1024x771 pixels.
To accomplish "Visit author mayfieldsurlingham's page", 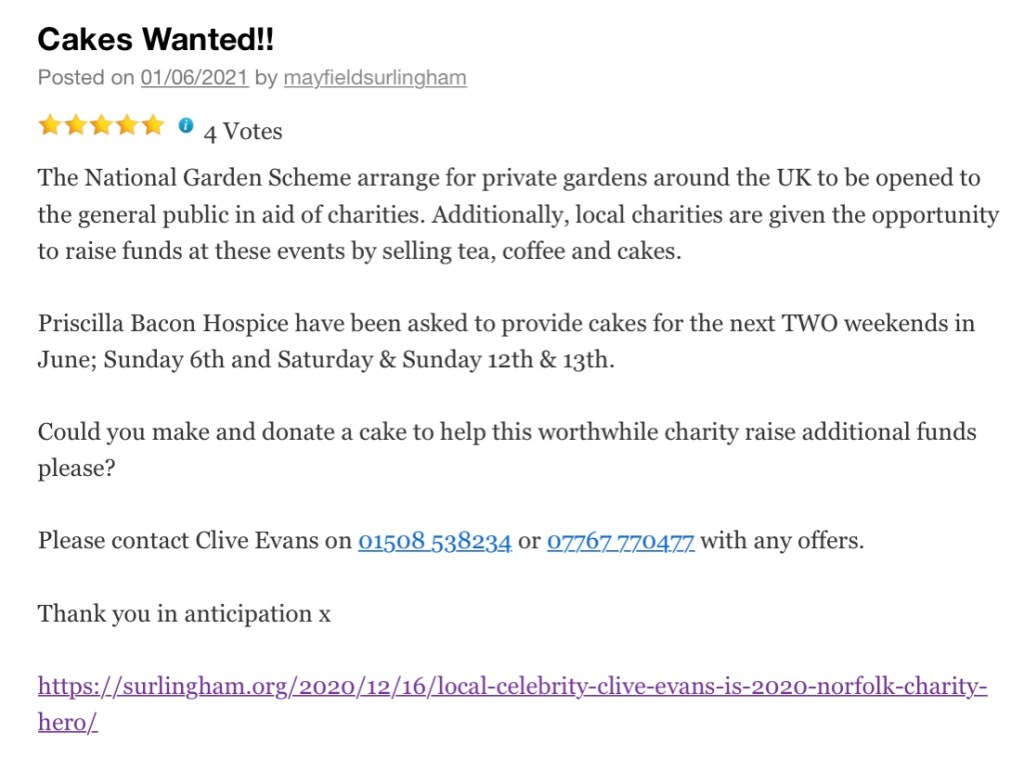I will point(375,78).
